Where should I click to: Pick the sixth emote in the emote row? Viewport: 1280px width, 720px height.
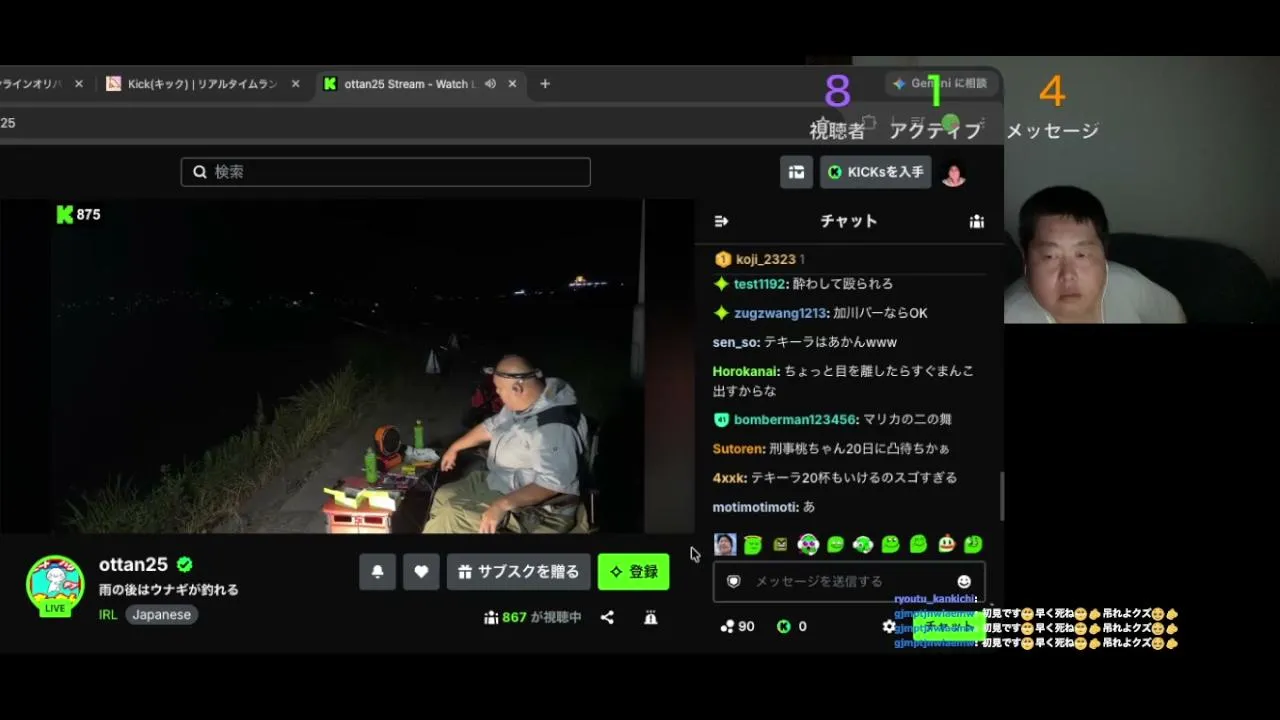click(863, 544)
